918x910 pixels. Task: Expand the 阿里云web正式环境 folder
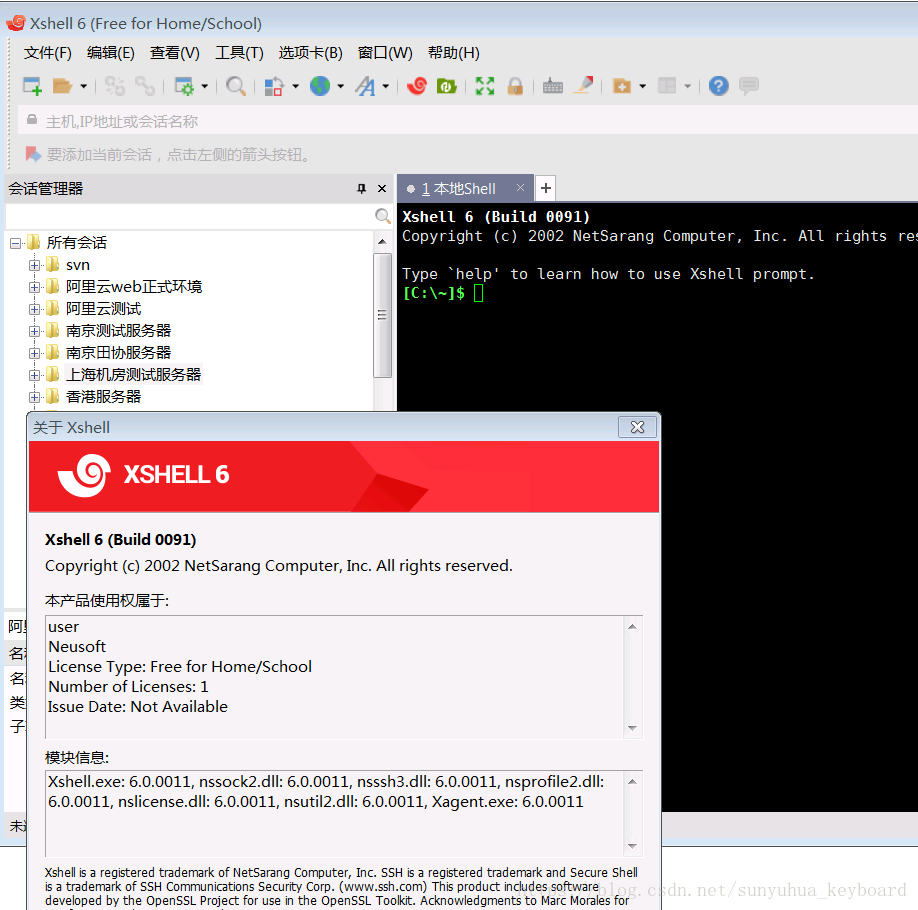click(35, 287)
